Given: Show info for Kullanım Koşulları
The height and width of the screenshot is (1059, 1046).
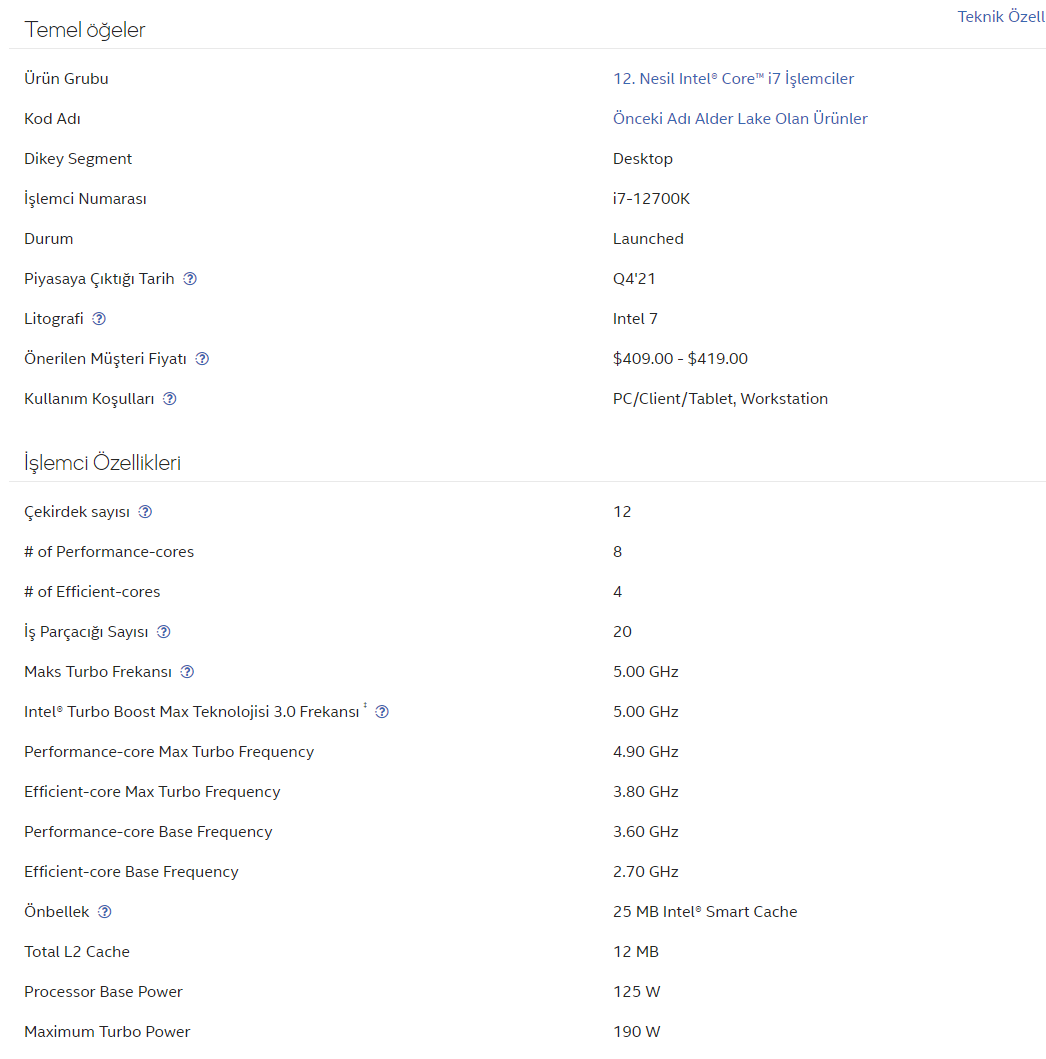Looking at the screenshot, I should coord(170,399).
